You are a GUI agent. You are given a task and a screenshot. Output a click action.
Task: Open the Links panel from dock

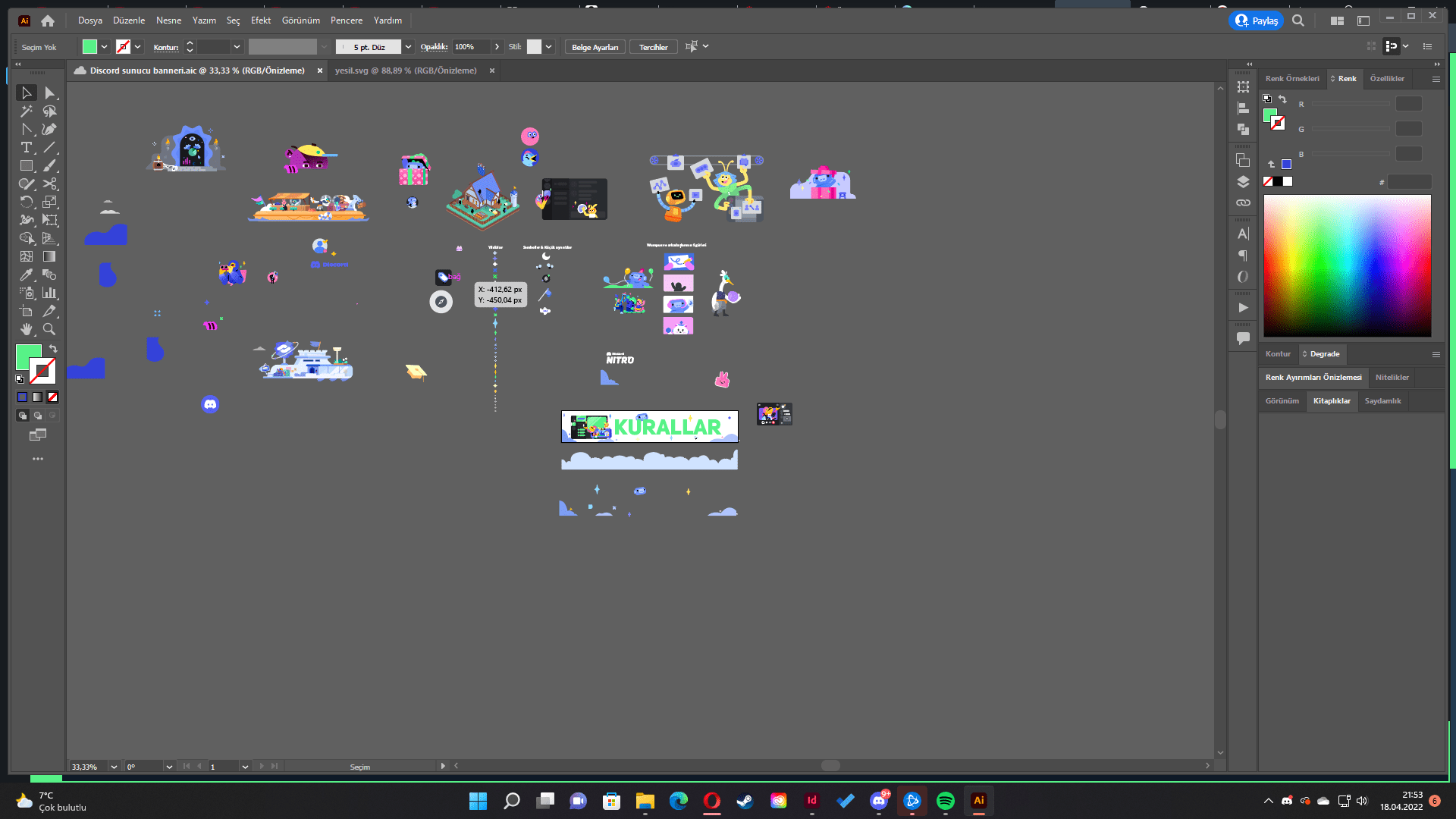1243,203
